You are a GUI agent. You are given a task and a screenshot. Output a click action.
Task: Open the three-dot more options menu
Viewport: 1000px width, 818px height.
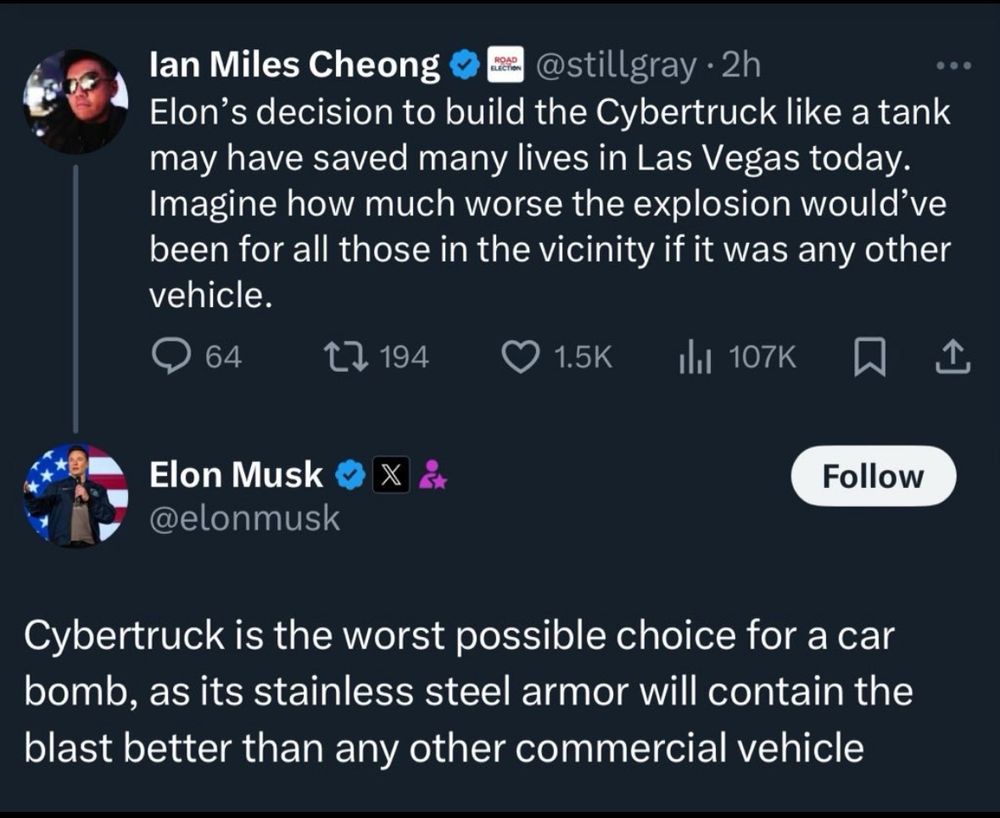(x=954, y=65)
